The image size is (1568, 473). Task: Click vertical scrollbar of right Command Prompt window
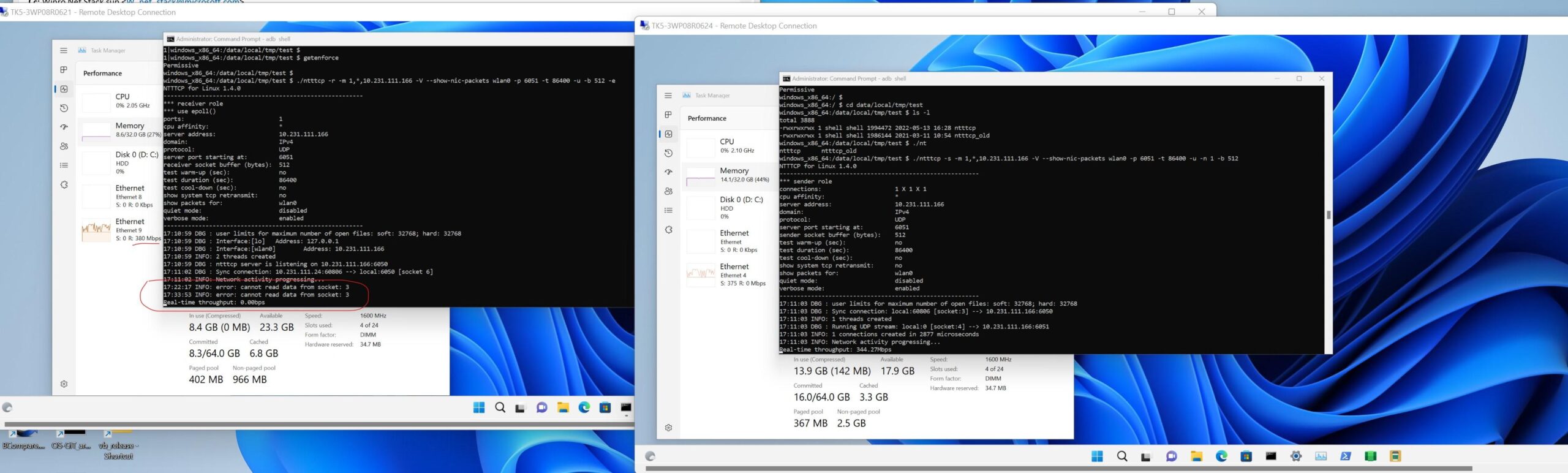[1328, 215]
